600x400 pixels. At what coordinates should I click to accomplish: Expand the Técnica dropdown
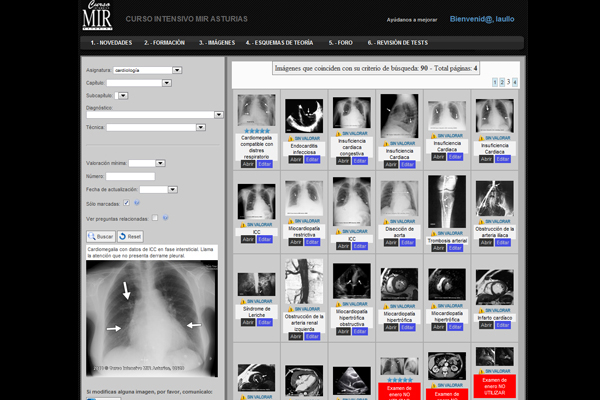click(x=201, y=127)
